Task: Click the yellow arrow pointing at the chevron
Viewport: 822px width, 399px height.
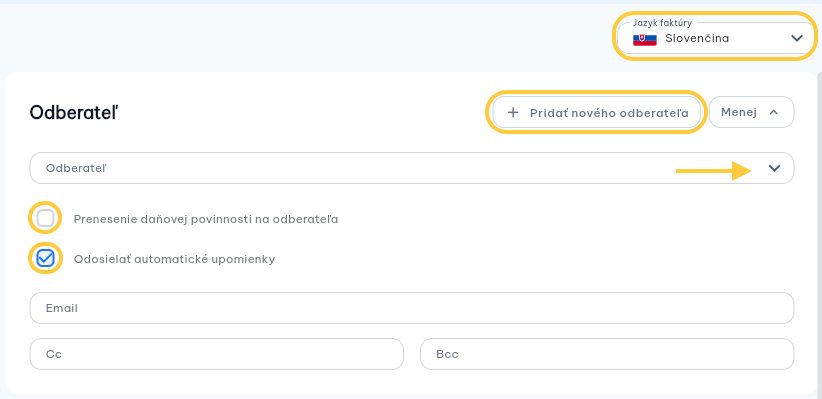Action: [x=714, y=171]
